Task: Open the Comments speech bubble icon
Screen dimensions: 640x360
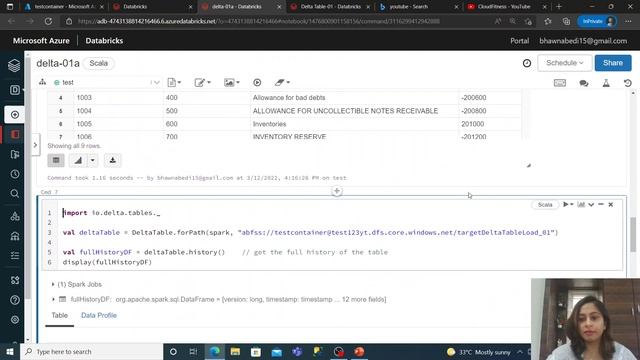Action: tap(584, 83)
